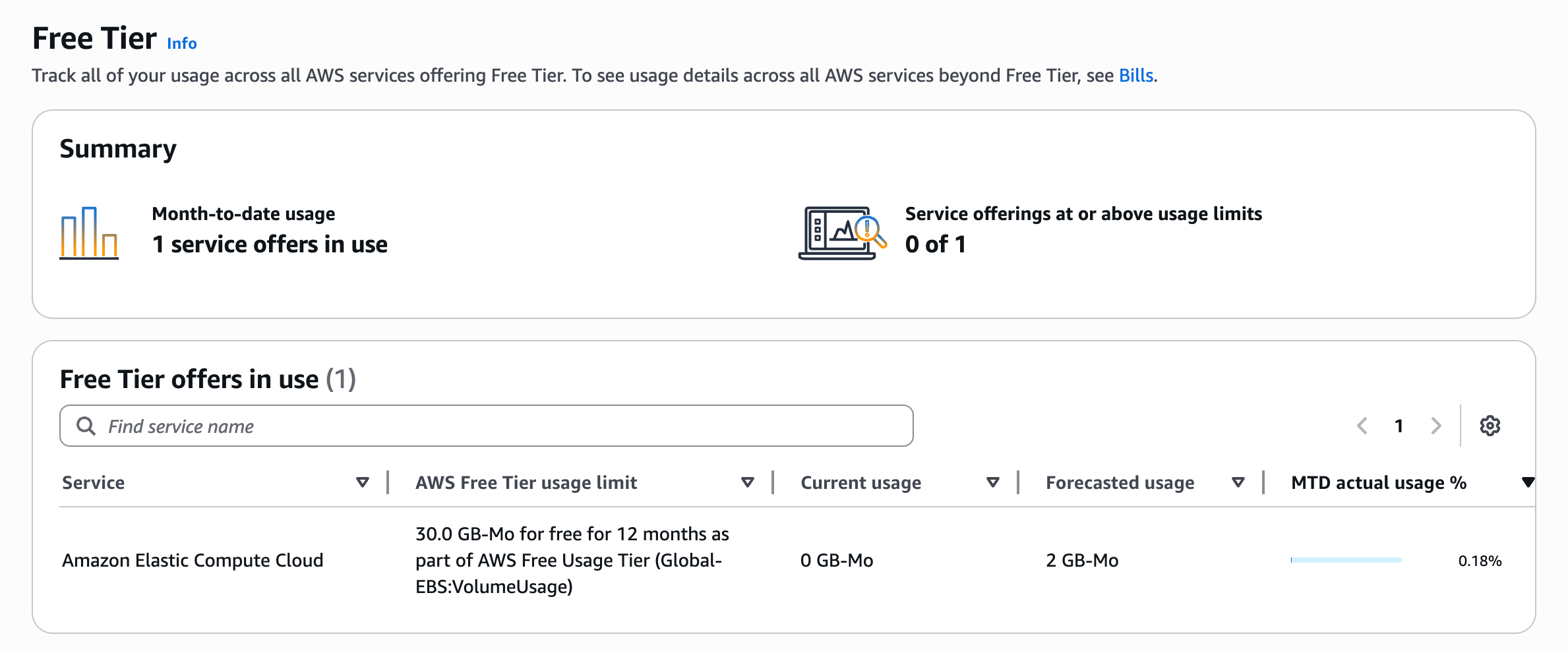This screenshot has height=651, width=1568.
Task: Click the Service column header
Action: pyautogui.click(x=94, y=483)
